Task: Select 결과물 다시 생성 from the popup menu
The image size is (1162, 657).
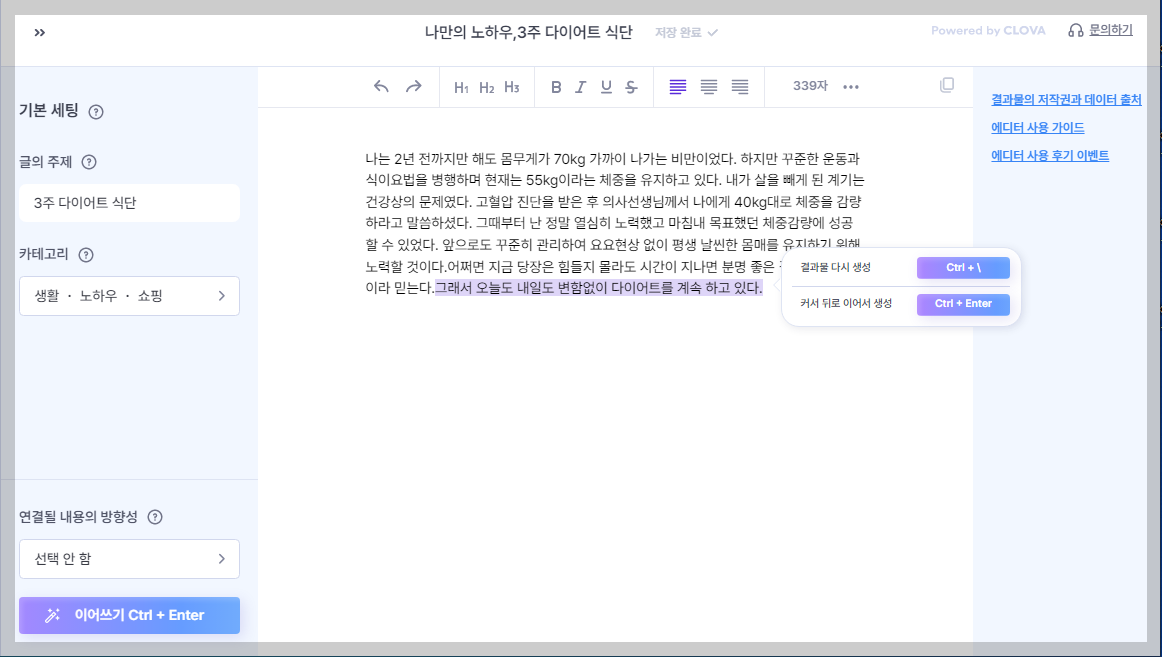Action: (x=898, y=267)
